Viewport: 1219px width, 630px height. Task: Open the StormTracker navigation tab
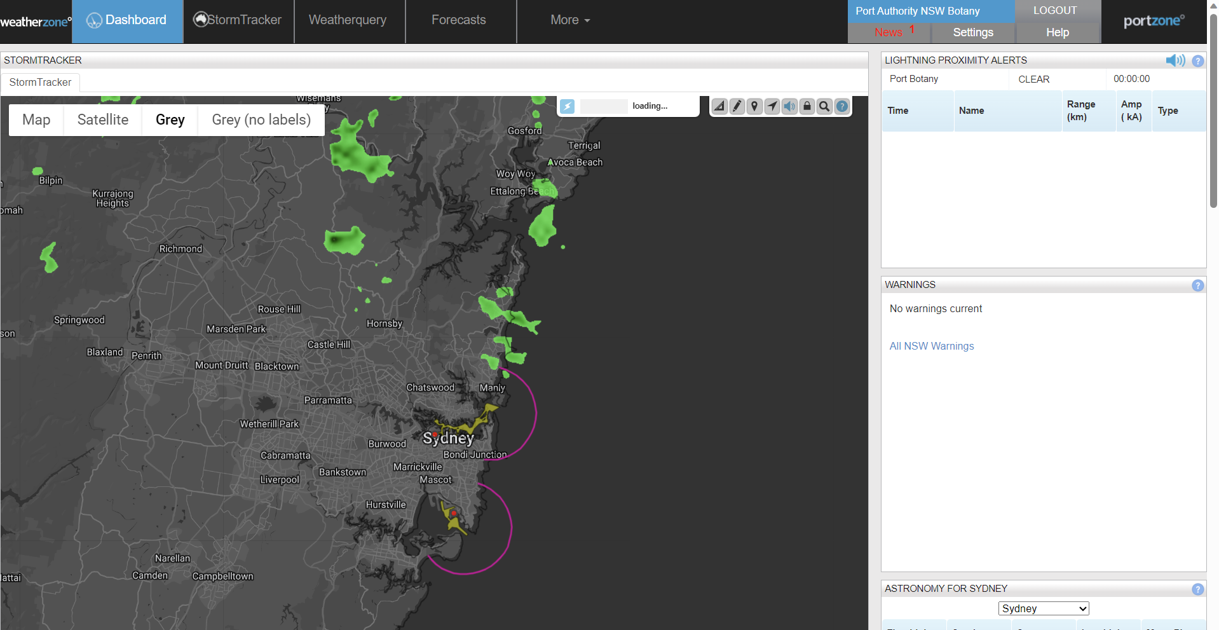[238, 20]
